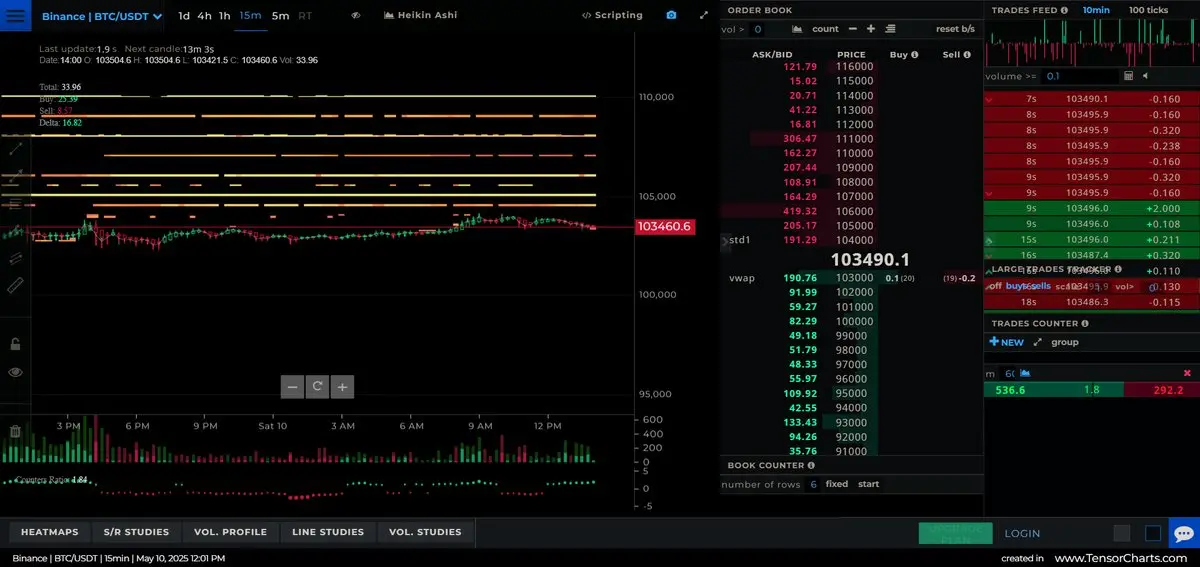This screenshot has width=1200, height=567.
Task: Toggle the trades feed sound speaker icon
Action: 1145,76
